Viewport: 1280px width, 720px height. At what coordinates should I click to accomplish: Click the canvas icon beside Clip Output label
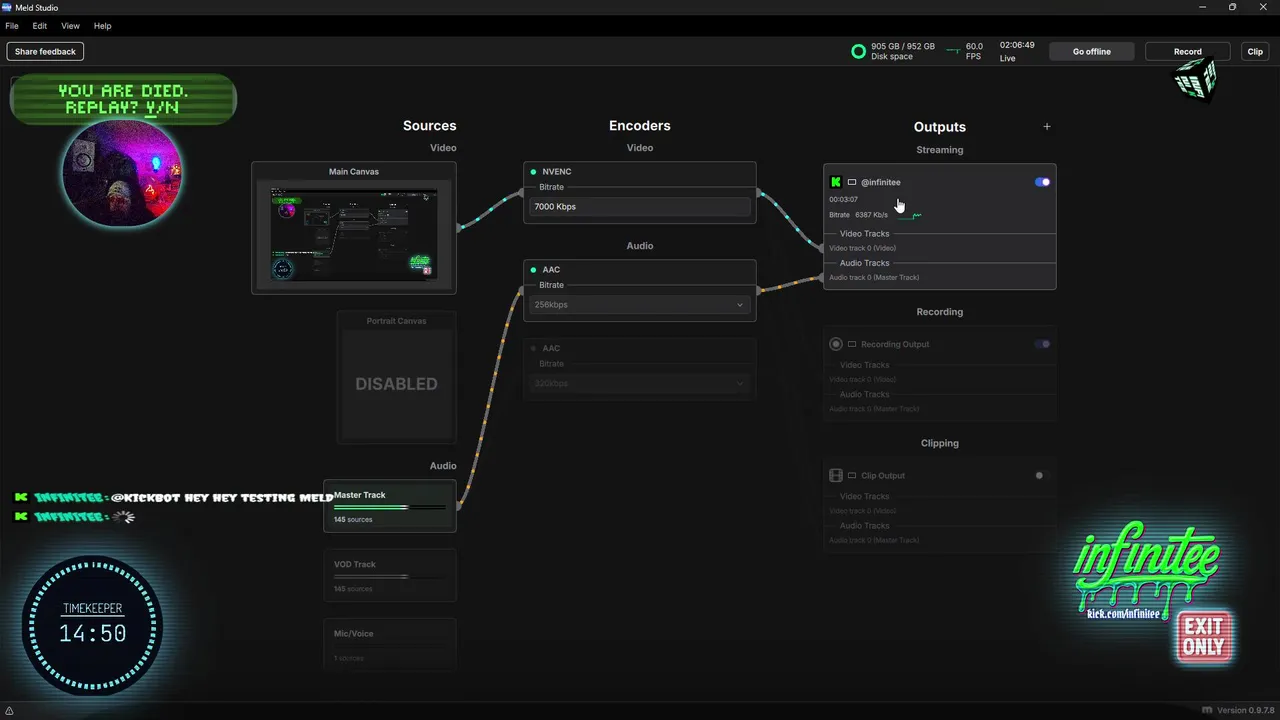(852, 475)
